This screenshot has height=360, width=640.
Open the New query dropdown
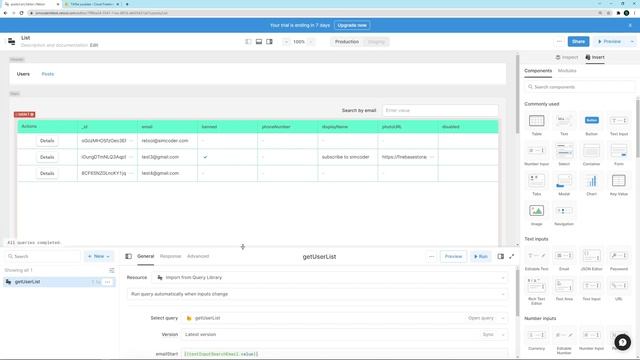99,256
